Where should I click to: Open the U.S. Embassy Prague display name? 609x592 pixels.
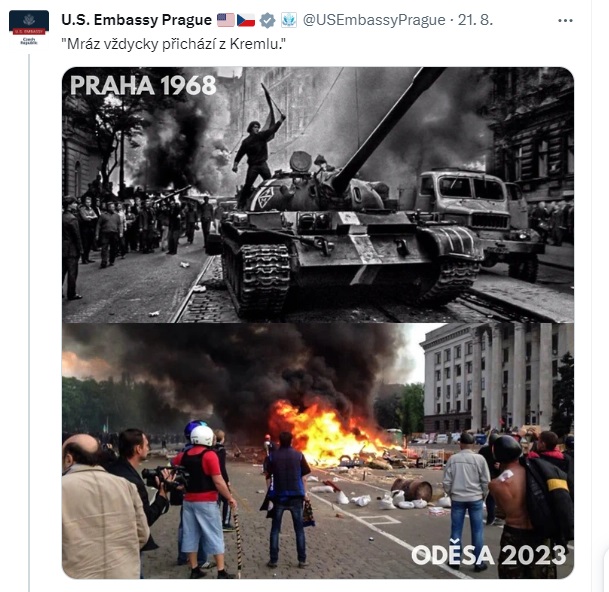[x=136, y=20]
